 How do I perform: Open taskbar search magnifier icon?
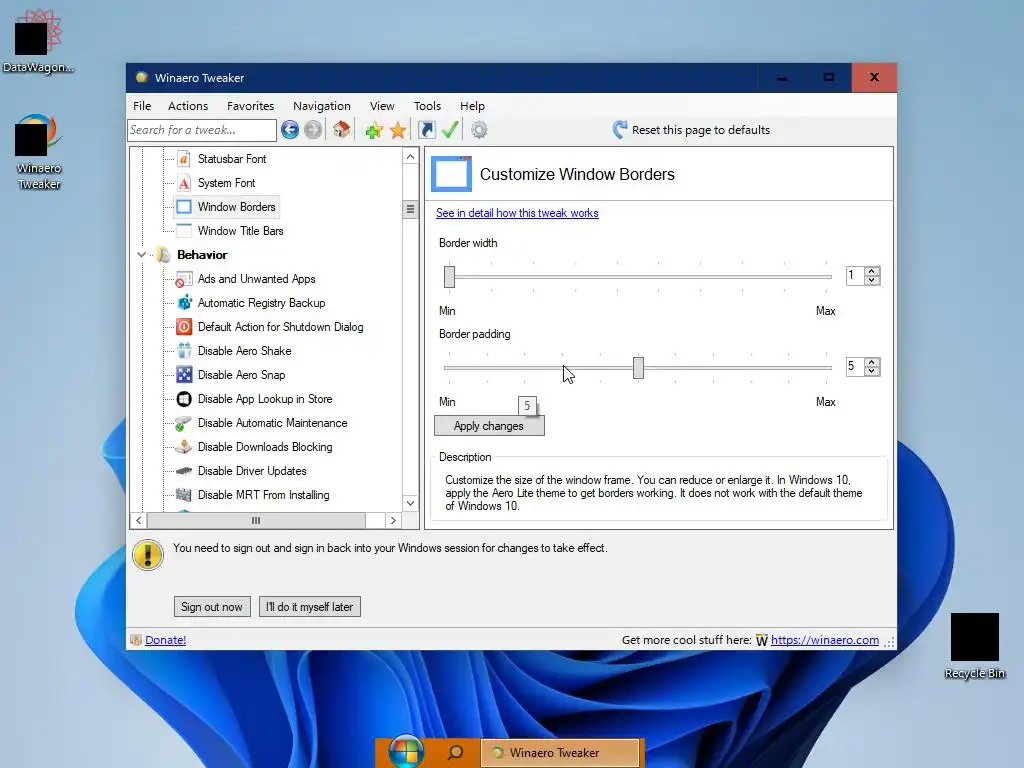[x=456, y=752]
